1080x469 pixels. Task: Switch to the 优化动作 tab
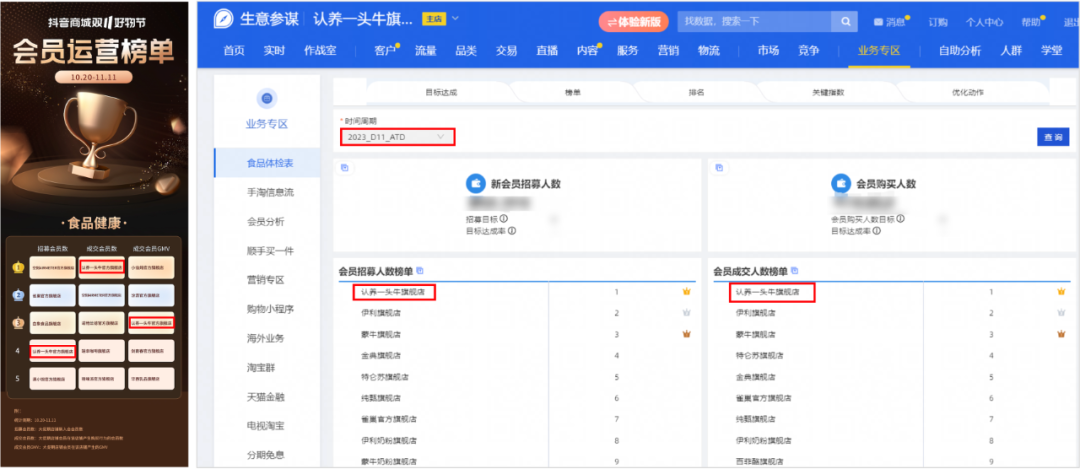[x=968, y=92]
